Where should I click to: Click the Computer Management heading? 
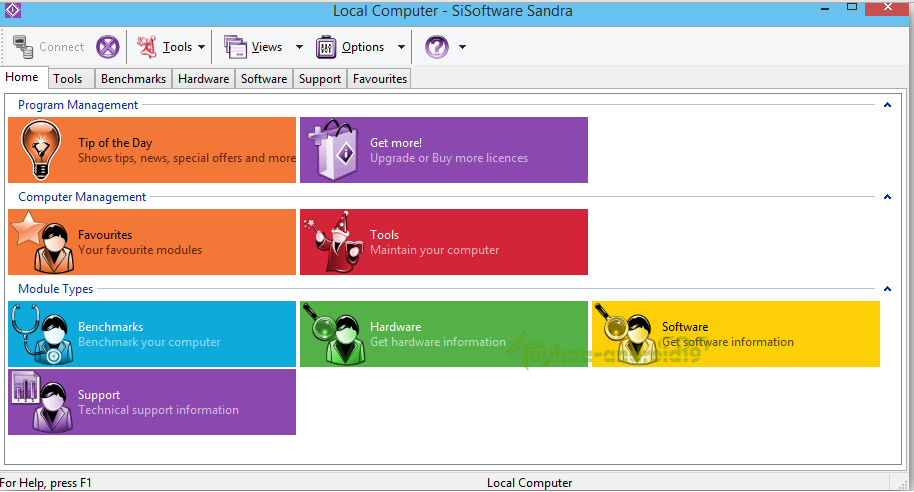[x=82, y=197]
